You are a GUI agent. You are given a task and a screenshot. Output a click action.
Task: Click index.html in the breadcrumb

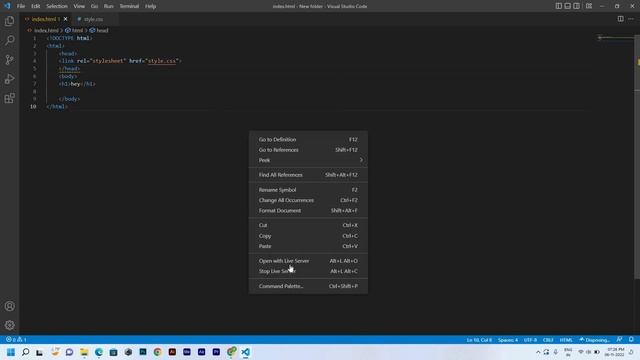click(46, 30)
